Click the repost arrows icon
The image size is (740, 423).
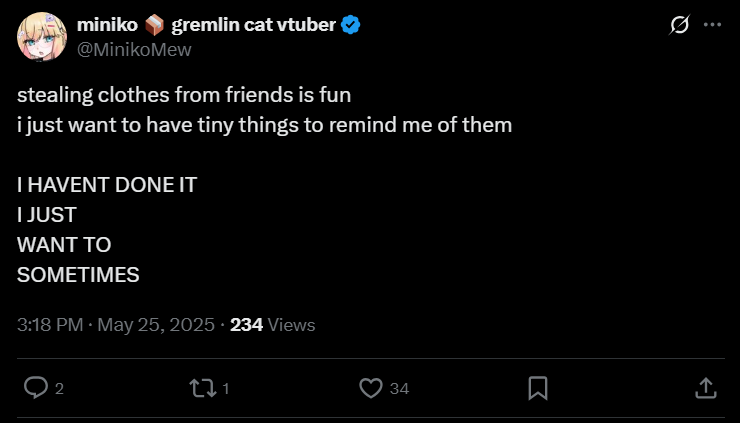pos(204,387)
